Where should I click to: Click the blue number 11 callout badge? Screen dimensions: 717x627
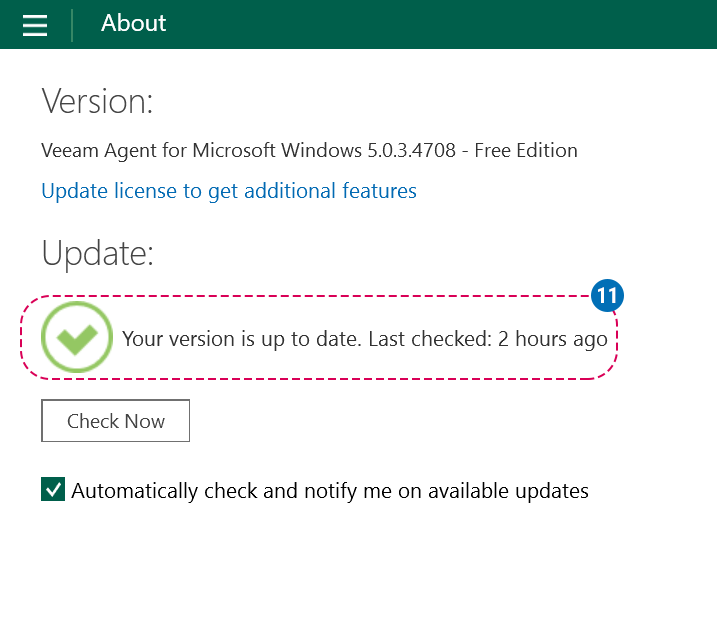click(607, 296)
